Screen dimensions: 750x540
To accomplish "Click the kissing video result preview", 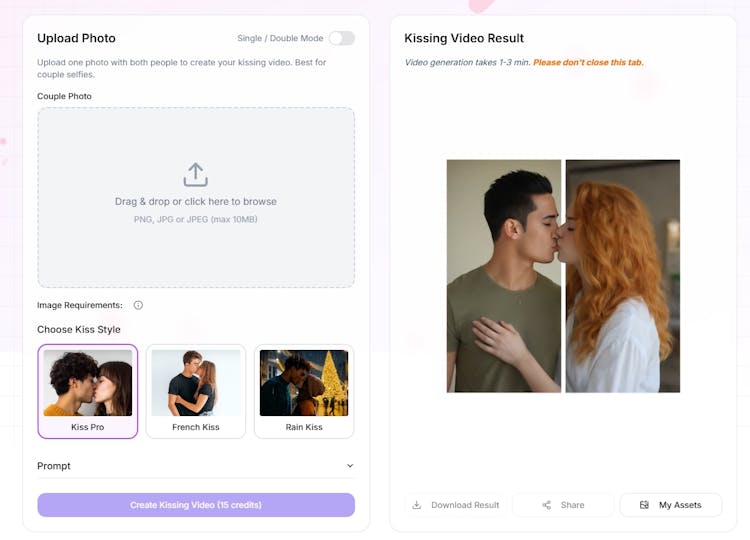I will pyautogui.click(x=563, y=276).
